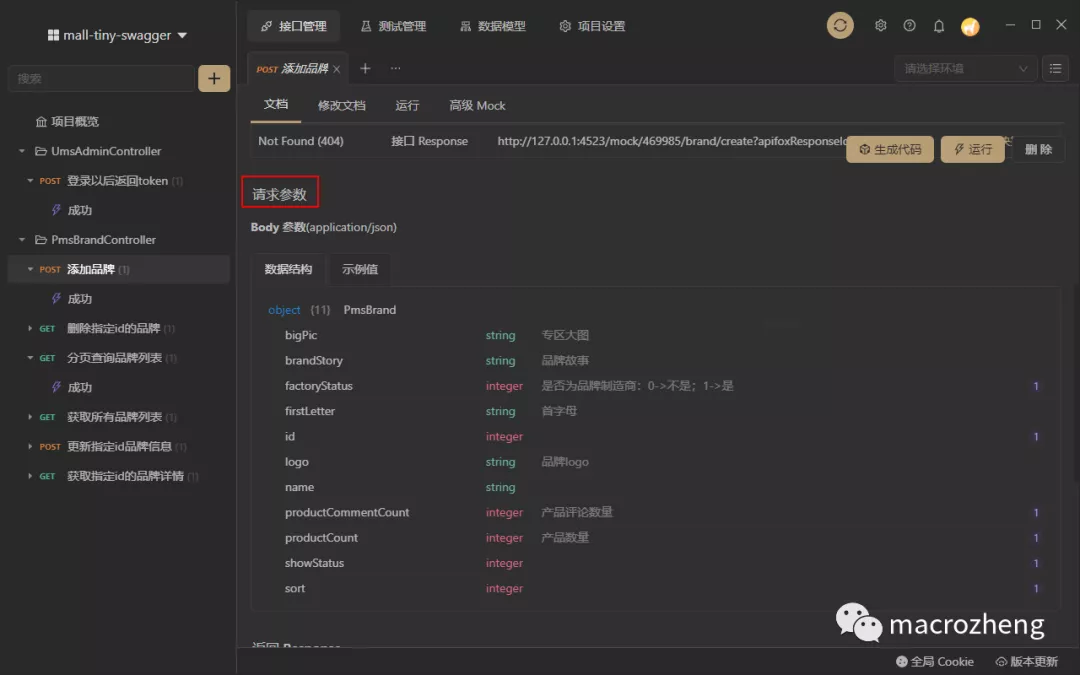Click the lightning icon under 添加品牌

click(56, 299)
